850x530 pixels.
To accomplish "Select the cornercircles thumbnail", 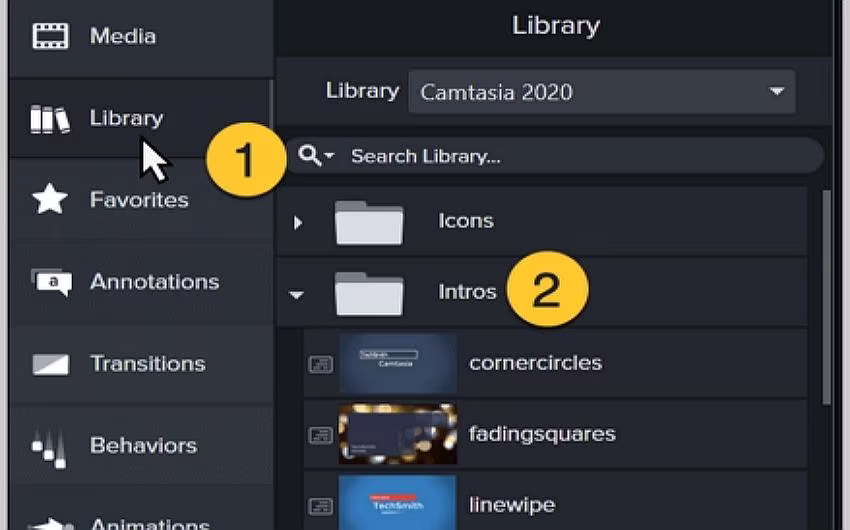I will 398,363.
